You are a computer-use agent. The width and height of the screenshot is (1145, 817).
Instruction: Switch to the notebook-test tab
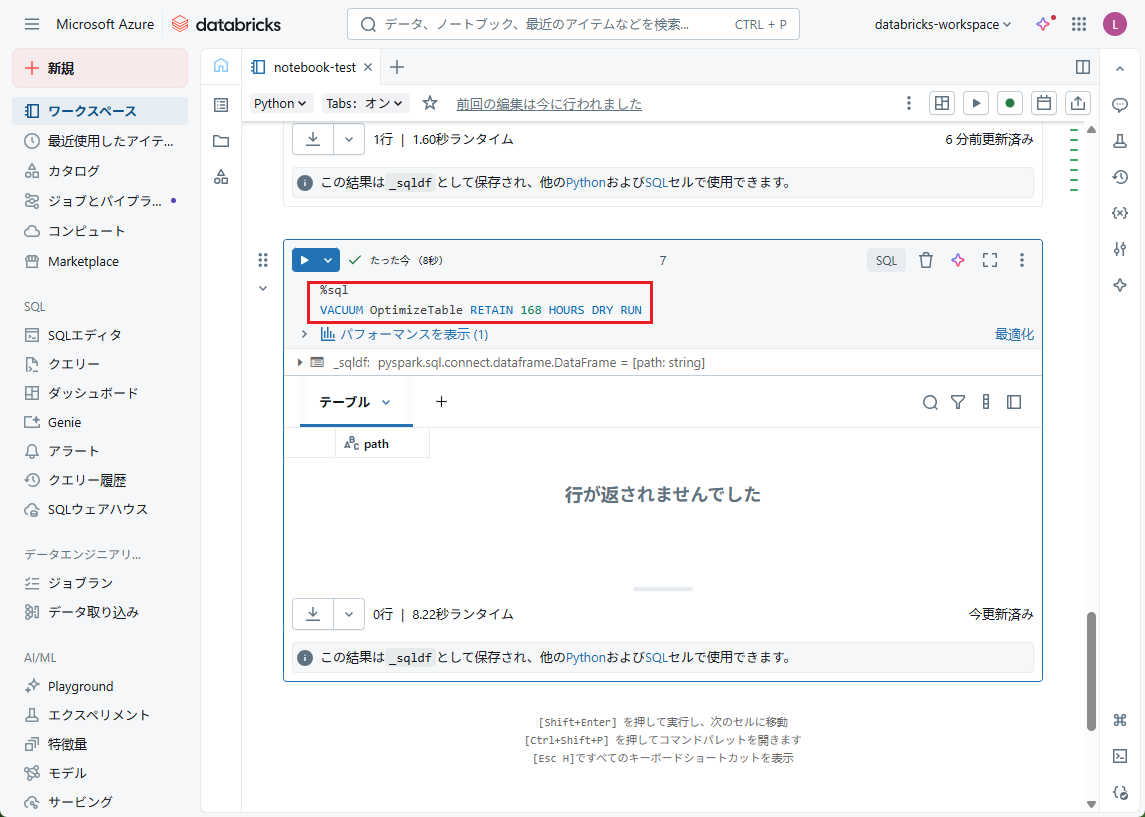point(314,67)
